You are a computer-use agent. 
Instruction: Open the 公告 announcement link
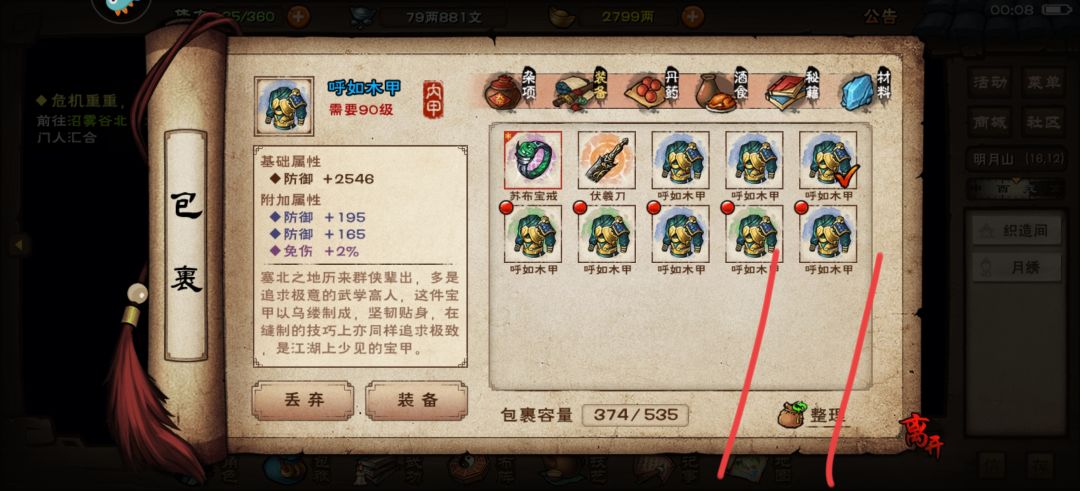coord(881,17)
